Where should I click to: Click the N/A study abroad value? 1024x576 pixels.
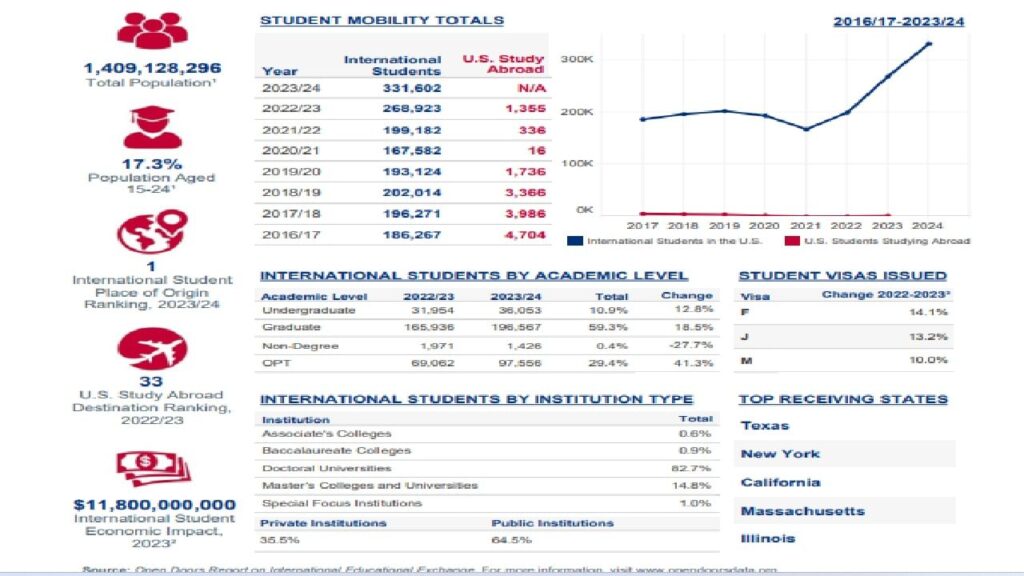(532, 88)
